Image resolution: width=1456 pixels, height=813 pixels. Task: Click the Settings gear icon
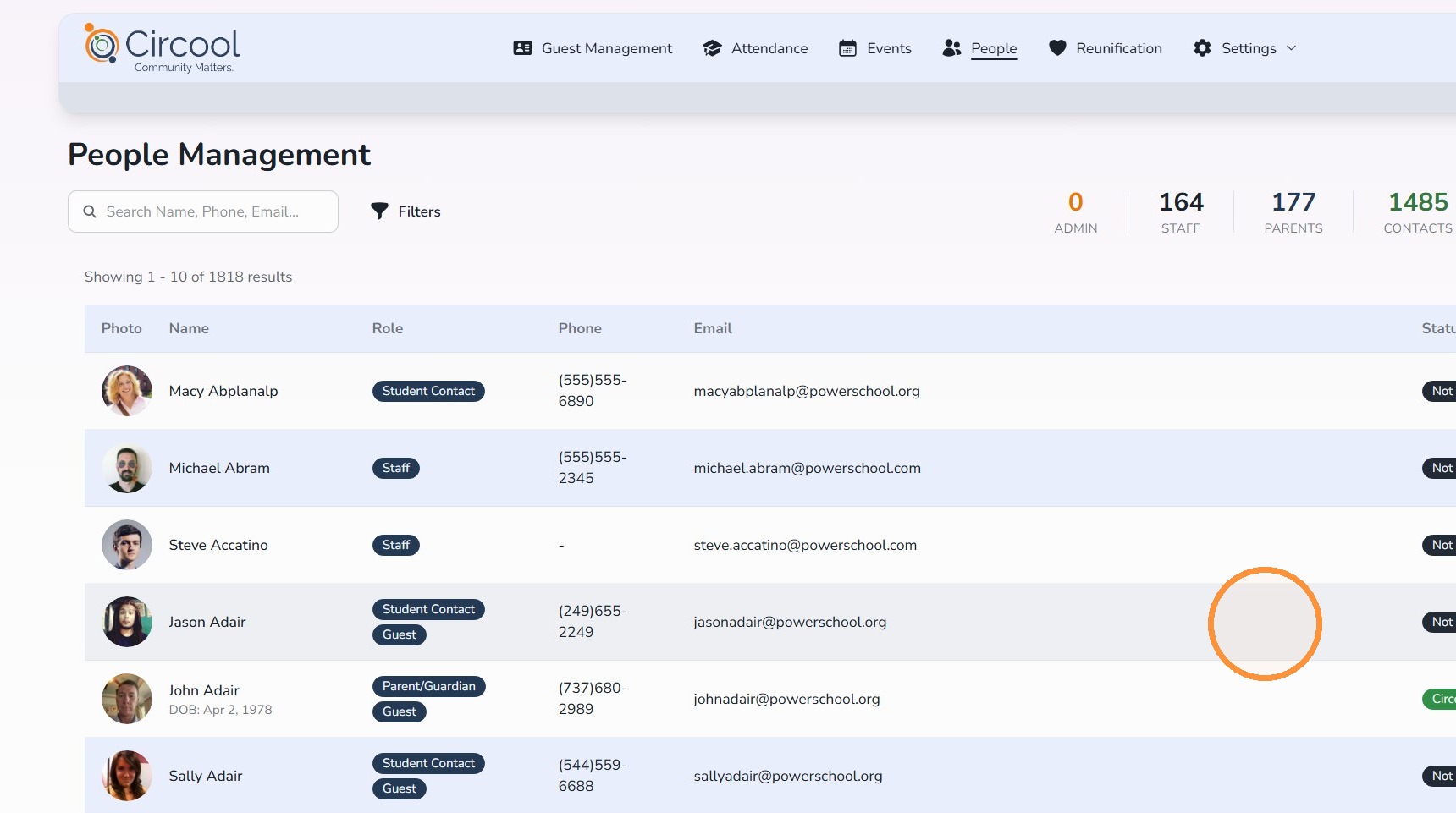pyautogui.click(x=1202, y=48)
